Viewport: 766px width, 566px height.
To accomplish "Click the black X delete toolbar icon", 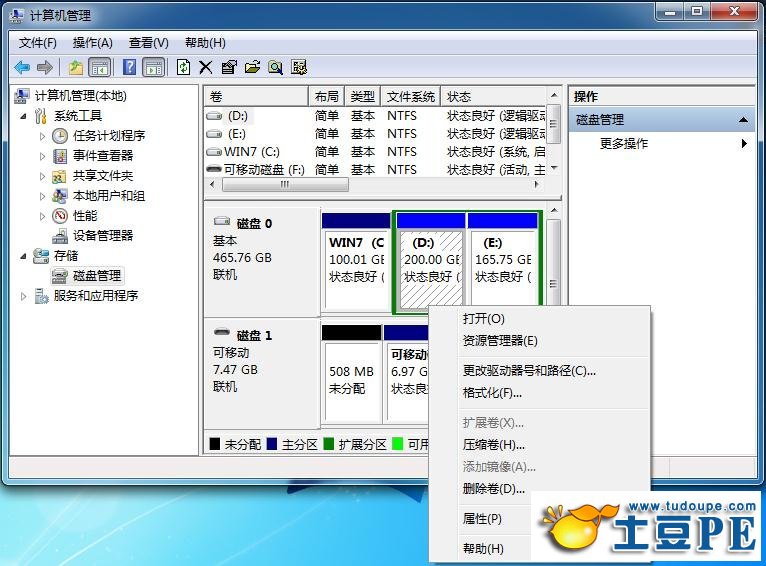I will click(x=206, y=67).
